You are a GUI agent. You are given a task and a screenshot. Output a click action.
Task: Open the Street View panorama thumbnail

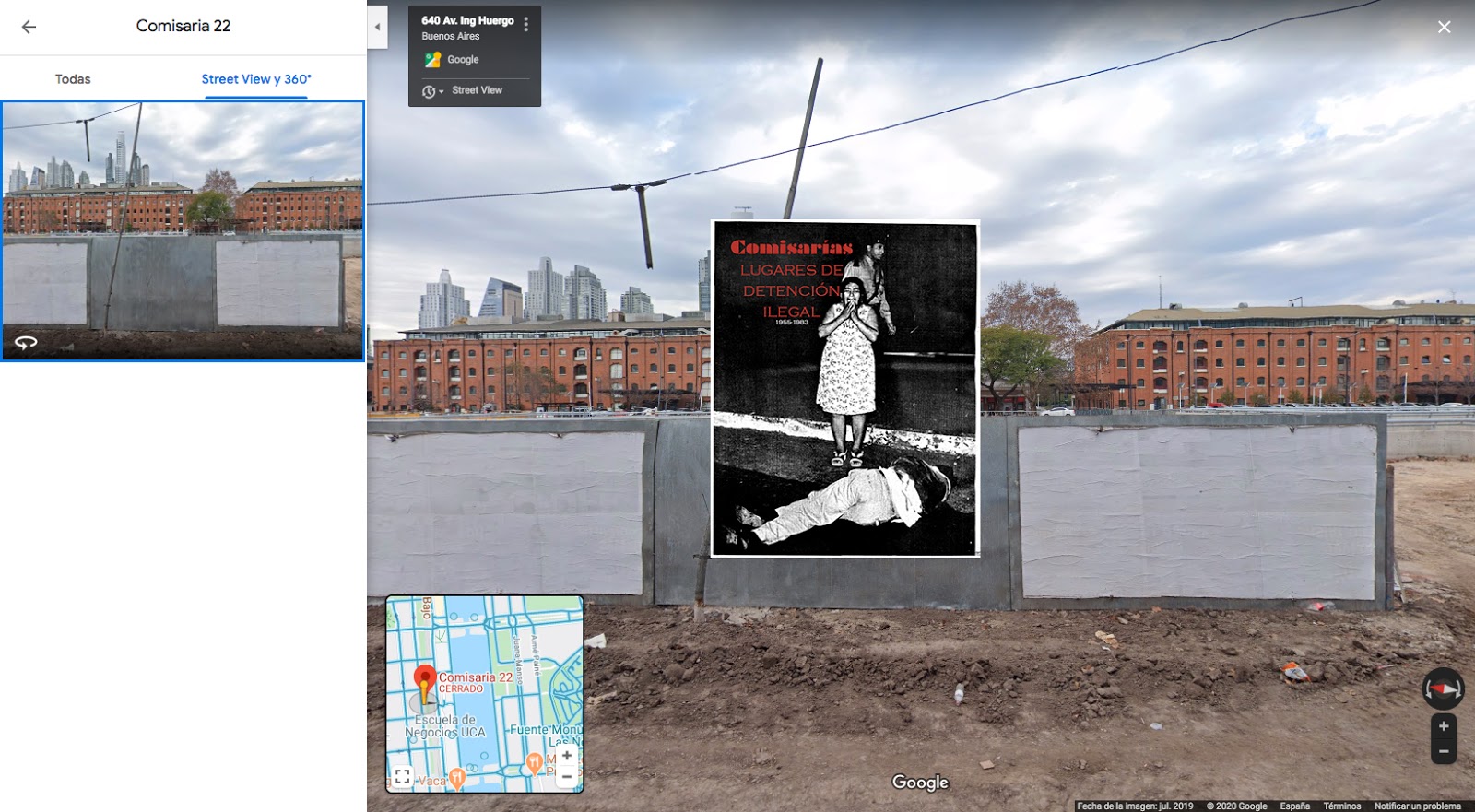pos(183,230)
